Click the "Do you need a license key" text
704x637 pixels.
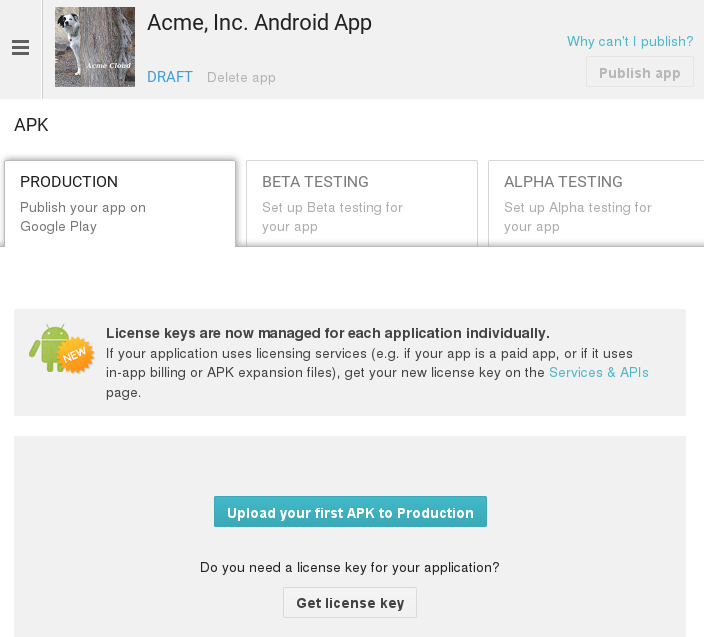[x=350, y=567]
